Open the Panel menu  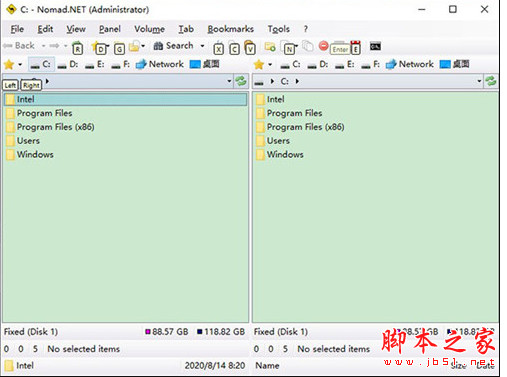click(109, 29)
